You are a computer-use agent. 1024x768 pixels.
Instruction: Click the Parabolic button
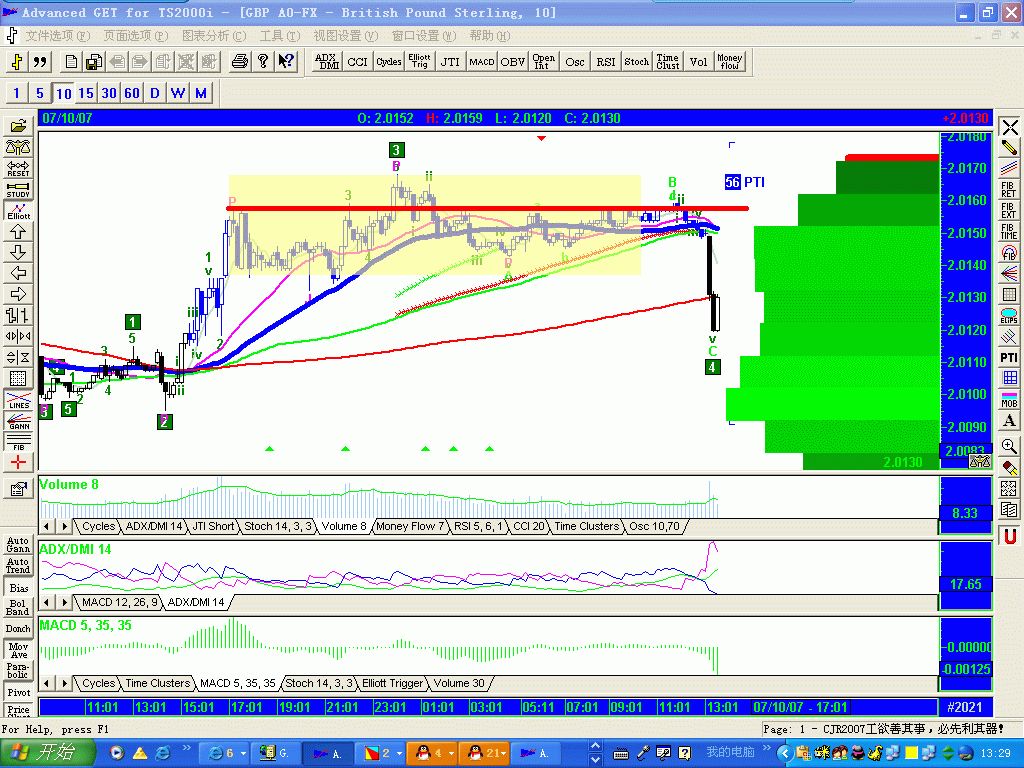(18, 670)
